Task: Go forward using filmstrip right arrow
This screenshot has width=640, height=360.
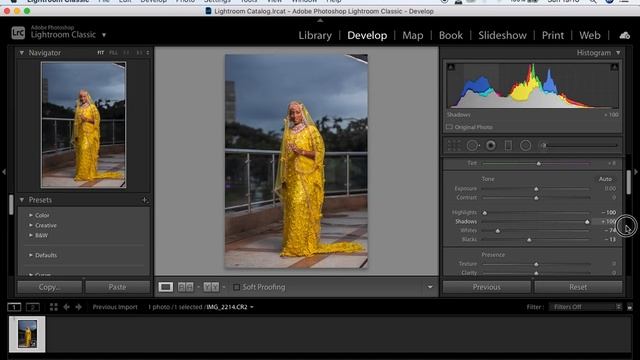Action: pyautogui.click(x=78, y=307)
